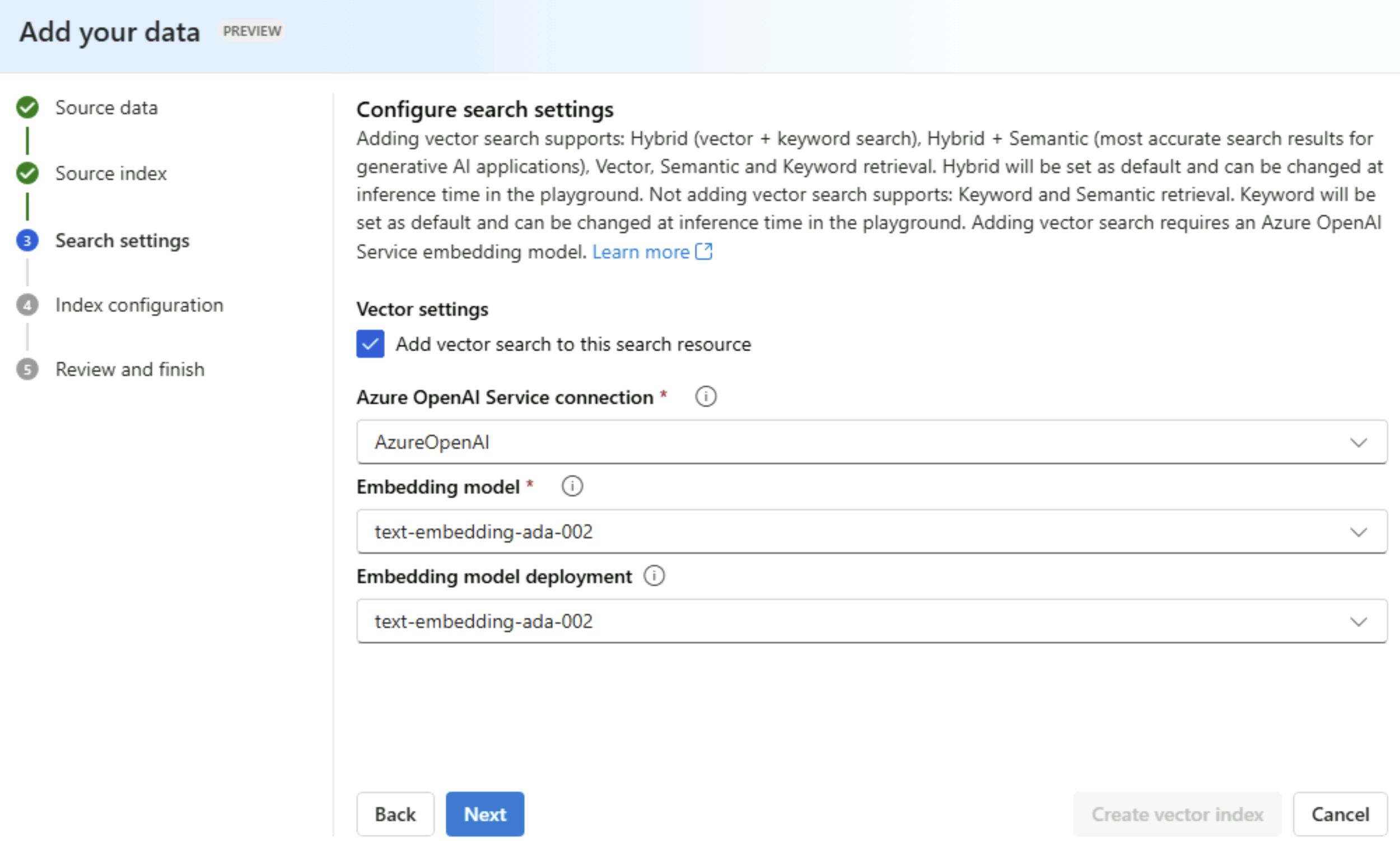Click the step 4 Index configuration circle icon

click(27, 305)
